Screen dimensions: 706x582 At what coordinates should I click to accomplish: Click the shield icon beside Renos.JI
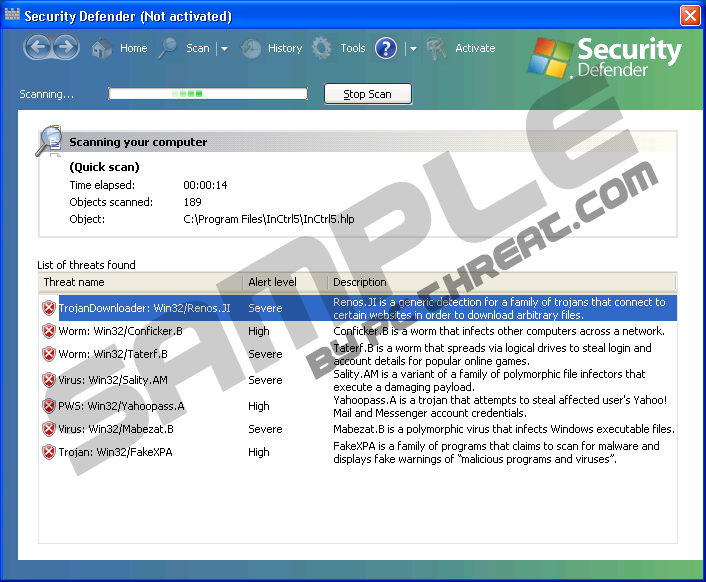tap(49, 308)
